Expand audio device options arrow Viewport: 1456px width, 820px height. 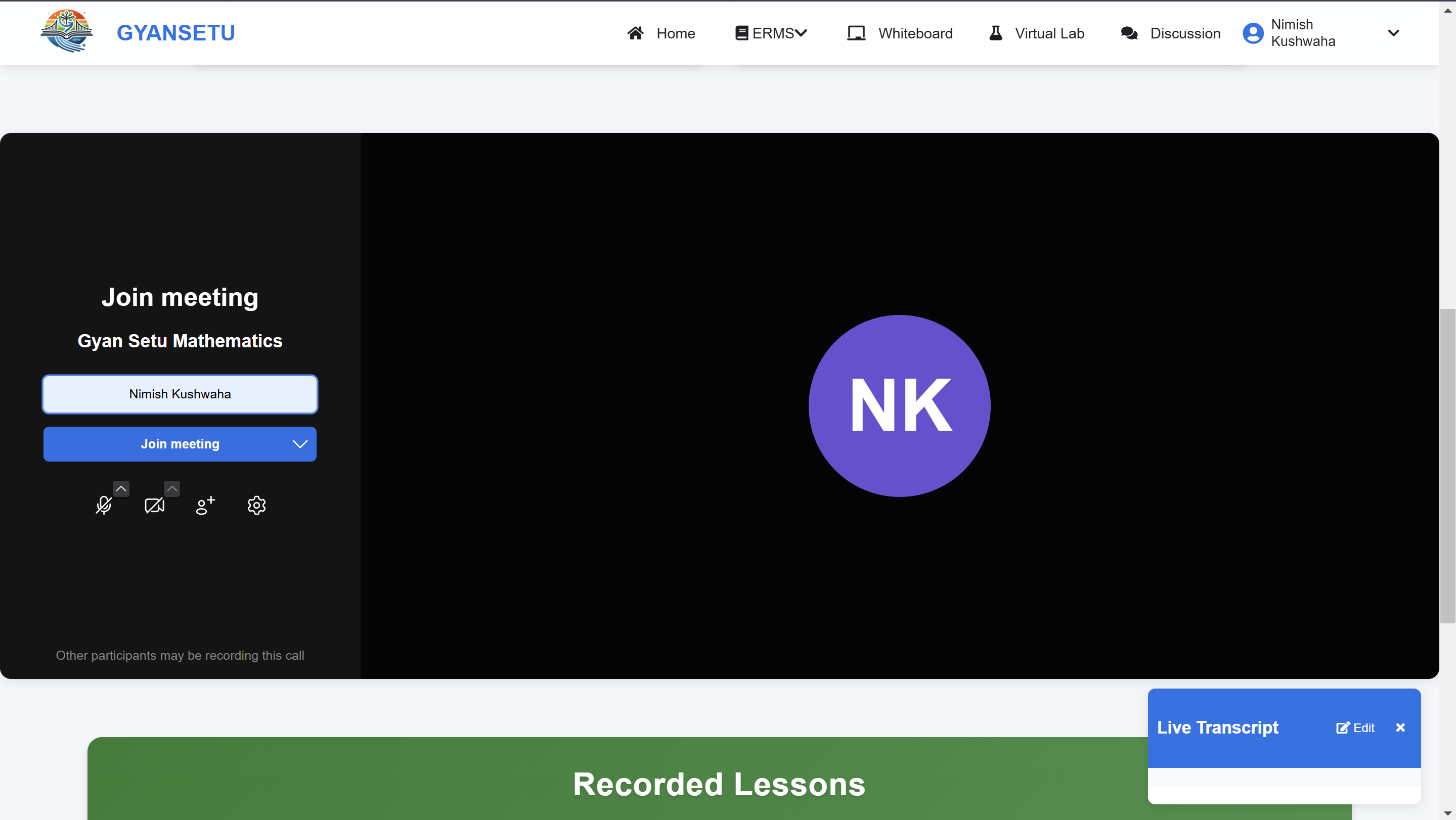point(121,489)
